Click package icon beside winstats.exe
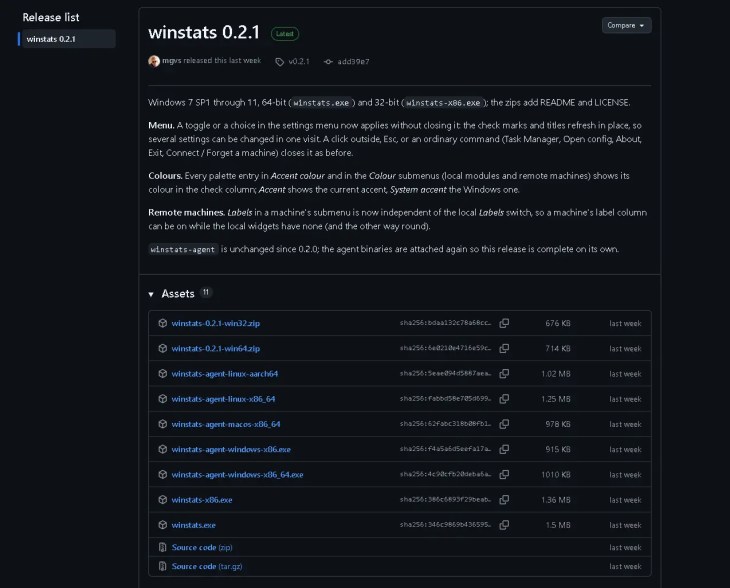Screen dimensions: 730x588 (162, 525)
